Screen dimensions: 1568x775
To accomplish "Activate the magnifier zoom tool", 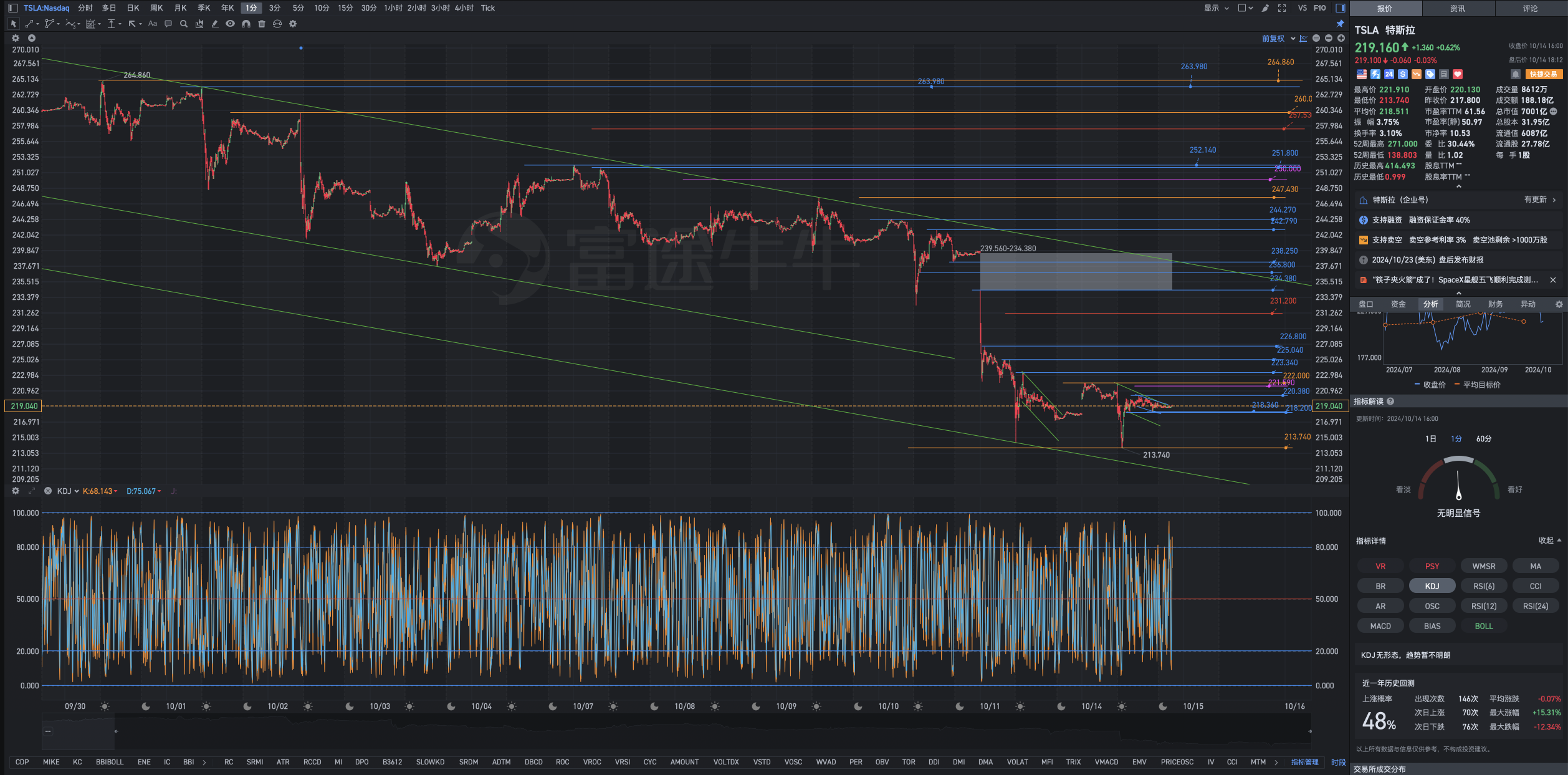I will pyautogui.click(x=184, y=24).
